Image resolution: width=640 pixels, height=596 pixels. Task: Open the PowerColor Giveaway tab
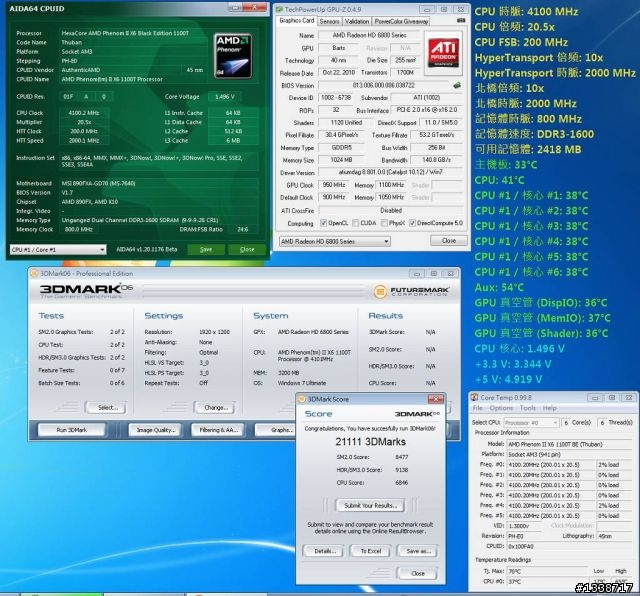pos(401,21)
